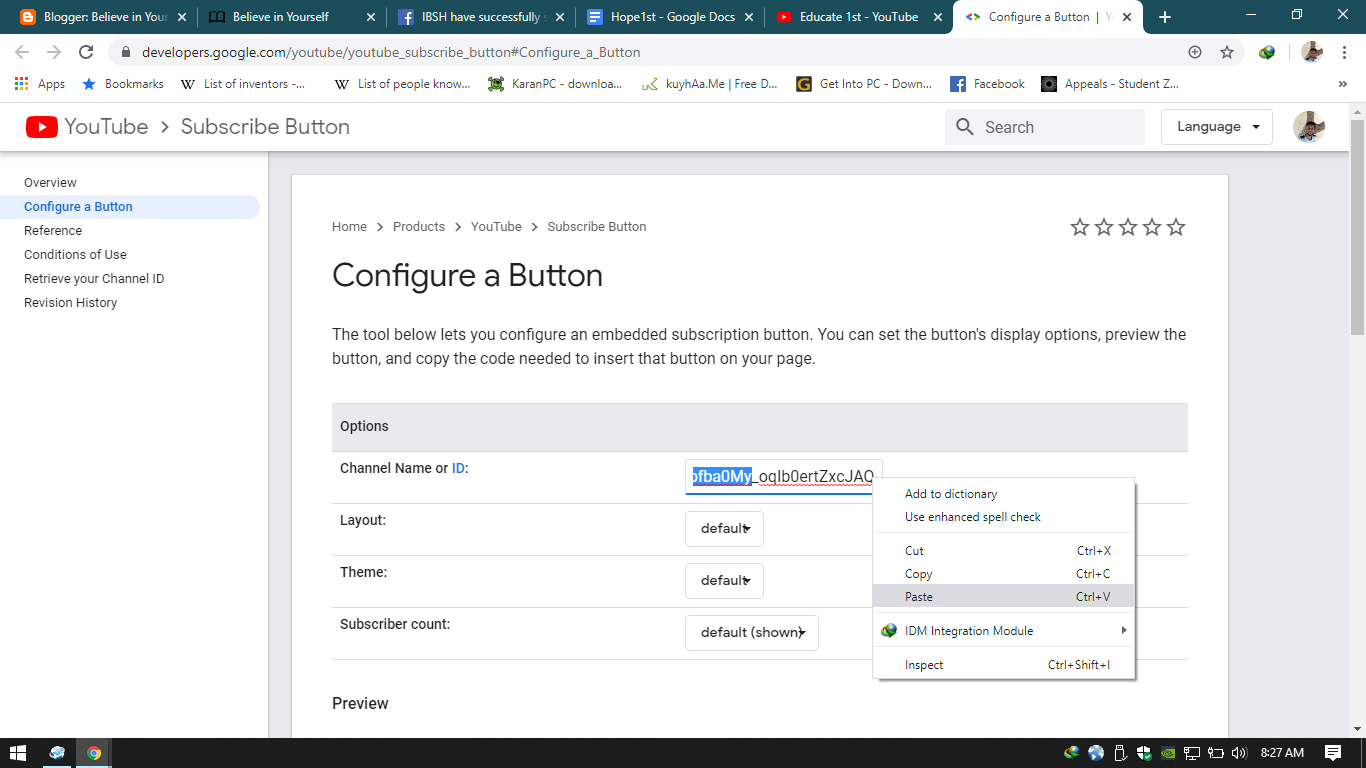Switch to the IBSH Facebook tab
This screenshot has height=768, width=1366.
pyautogui.click(x=481, y=17)
